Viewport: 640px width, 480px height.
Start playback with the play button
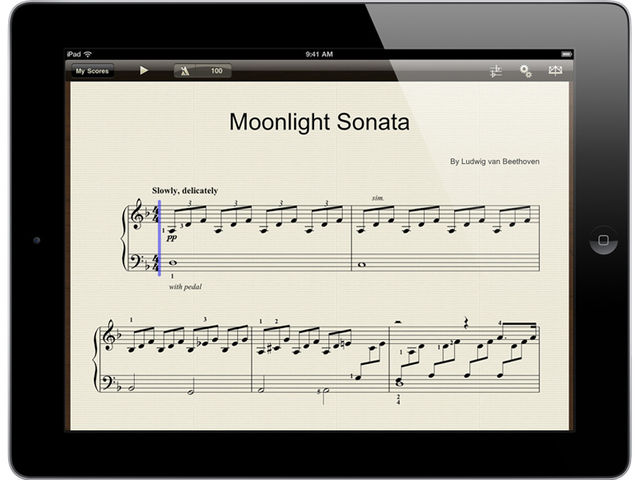tap(144, 71)
